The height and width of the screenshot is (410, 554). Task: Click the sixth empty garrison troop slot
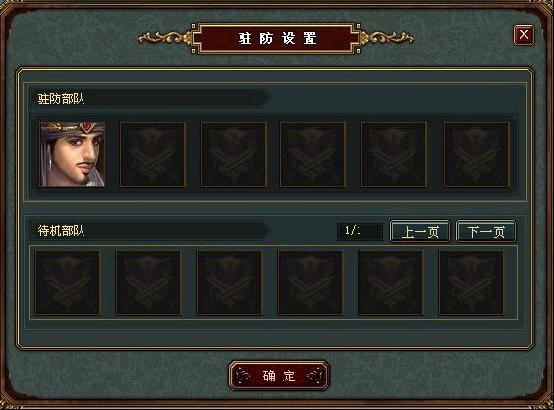477,154
